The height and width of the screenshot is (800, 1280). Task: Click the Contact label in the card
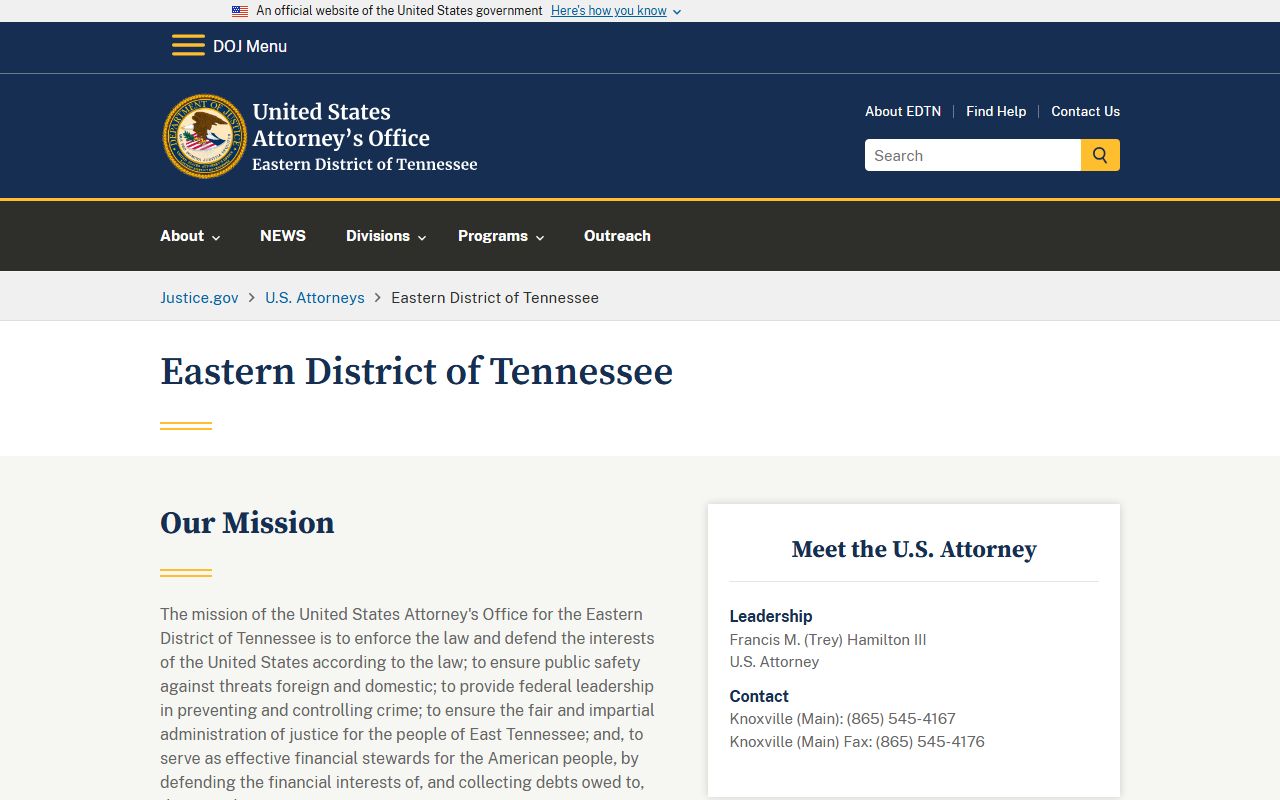click(x=759, y=696)
